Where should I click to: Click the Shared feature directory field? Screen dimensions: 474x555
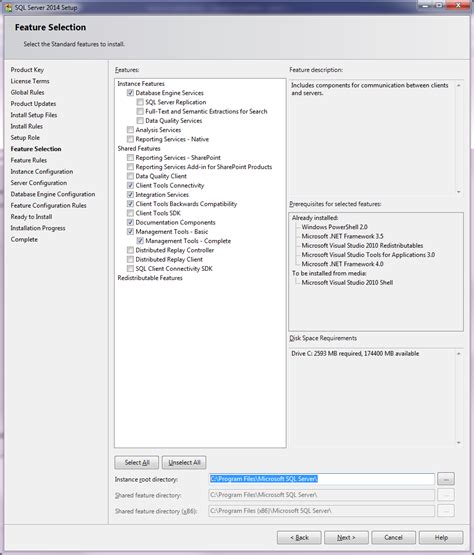coord(321,495)
